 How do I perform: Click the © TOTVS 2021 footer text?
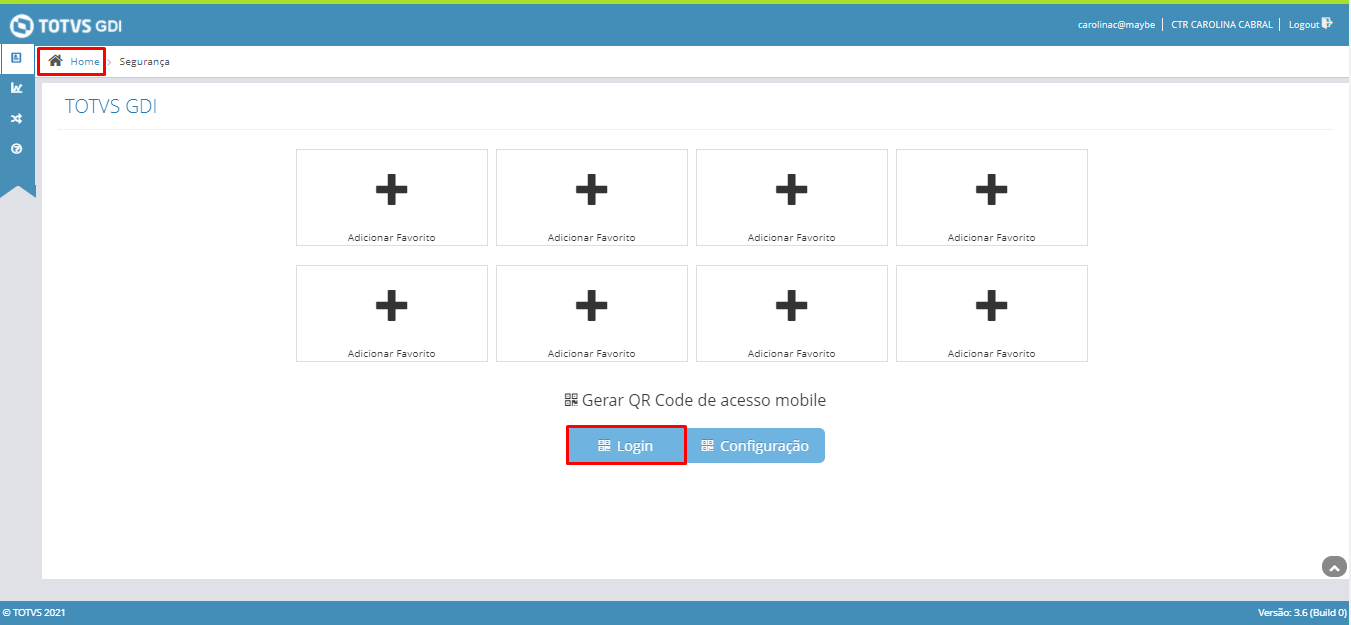click(x=34, y=612)
